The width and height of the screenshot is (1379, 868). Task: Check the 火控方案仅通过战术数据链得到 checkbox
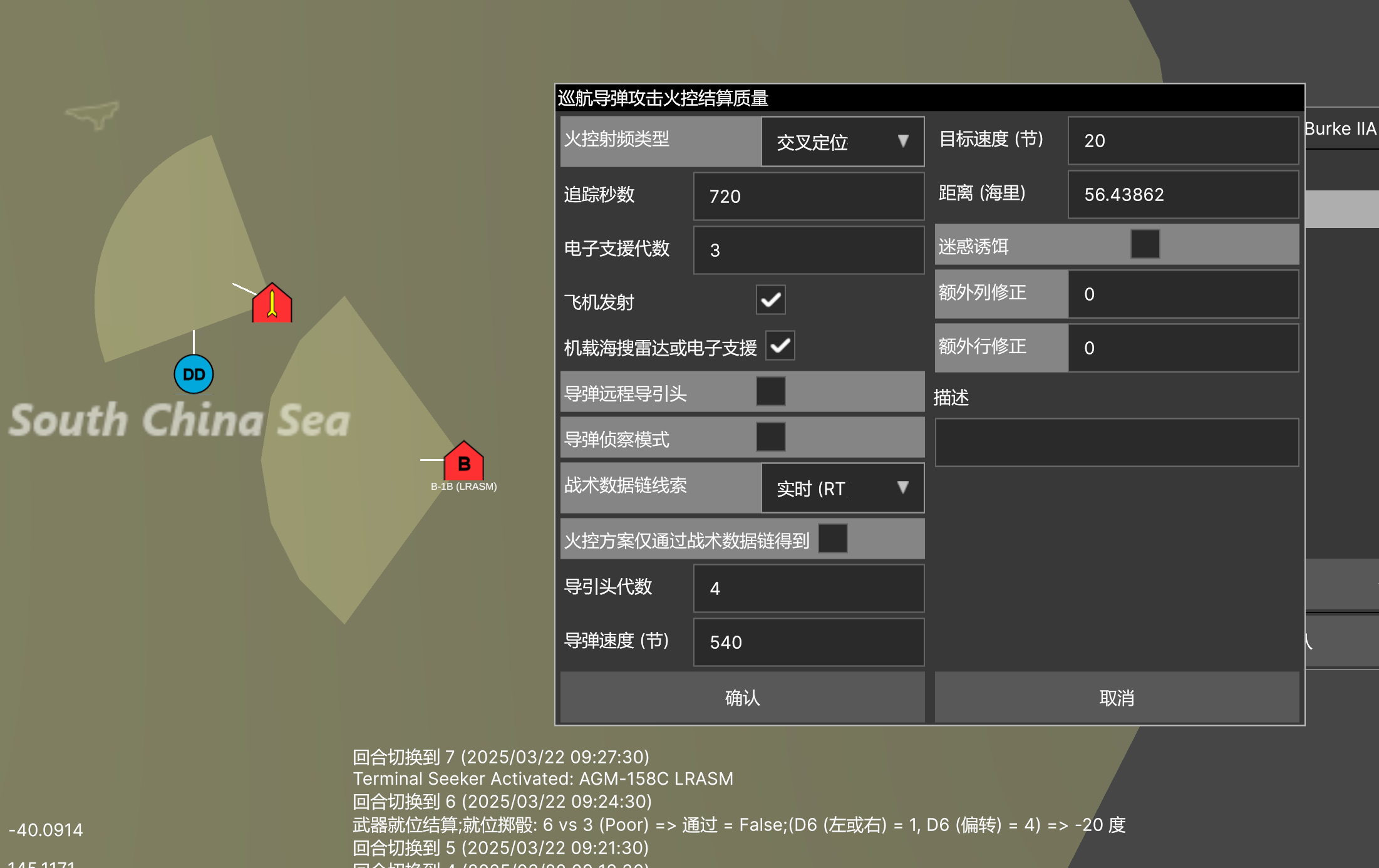tap(833, 539)
